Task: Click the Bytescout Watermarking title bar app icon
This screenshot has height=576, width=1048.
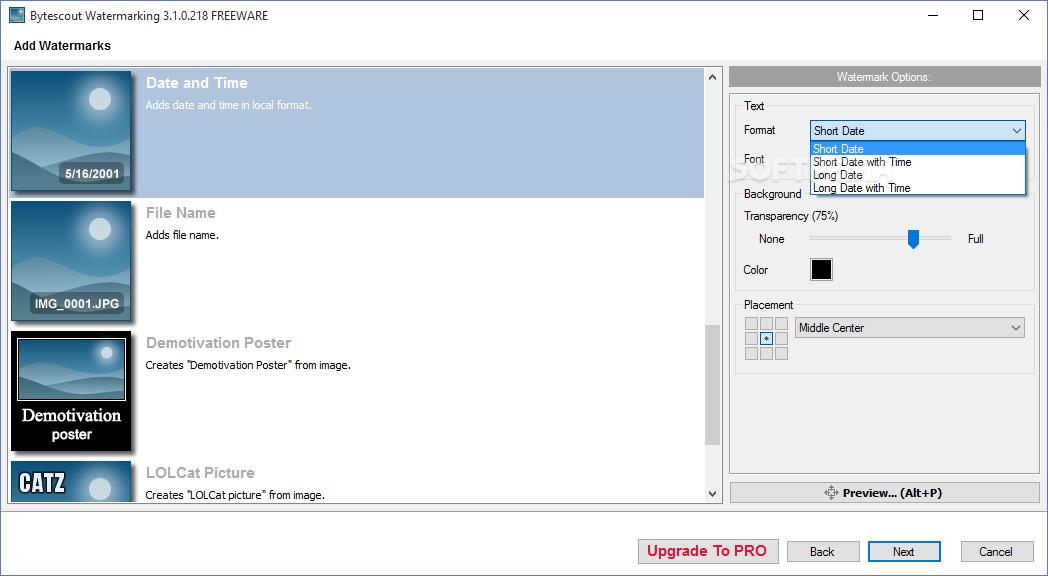Action: pos(17,15)
